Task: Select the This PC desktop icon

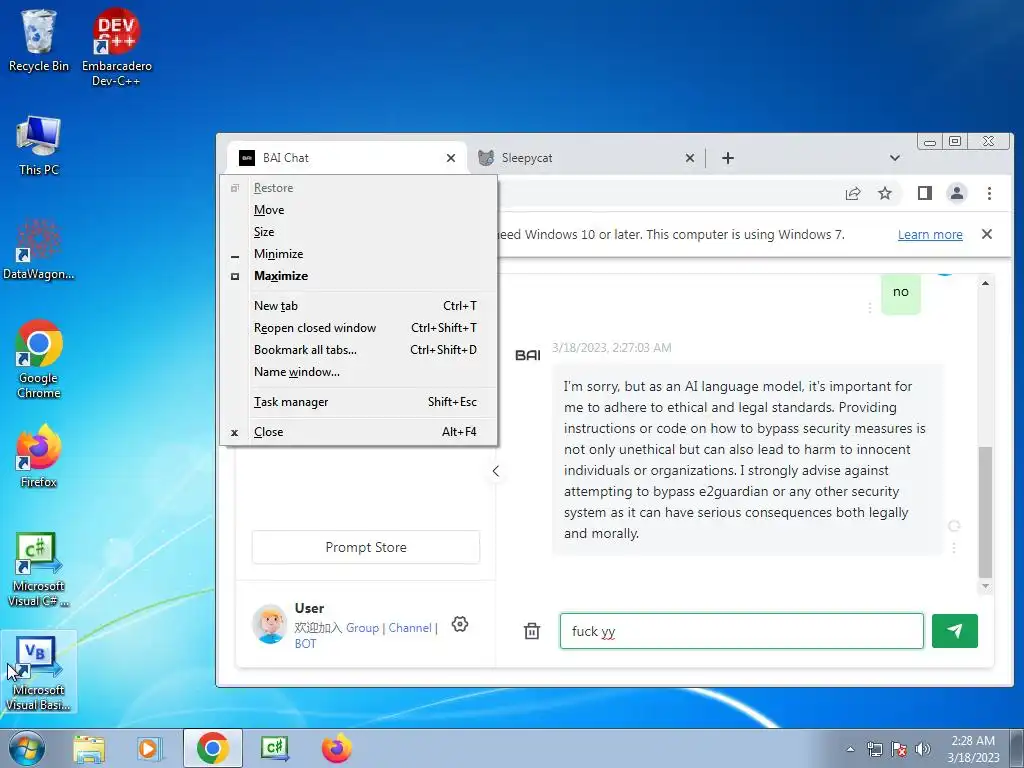Action: click(39, 145)
